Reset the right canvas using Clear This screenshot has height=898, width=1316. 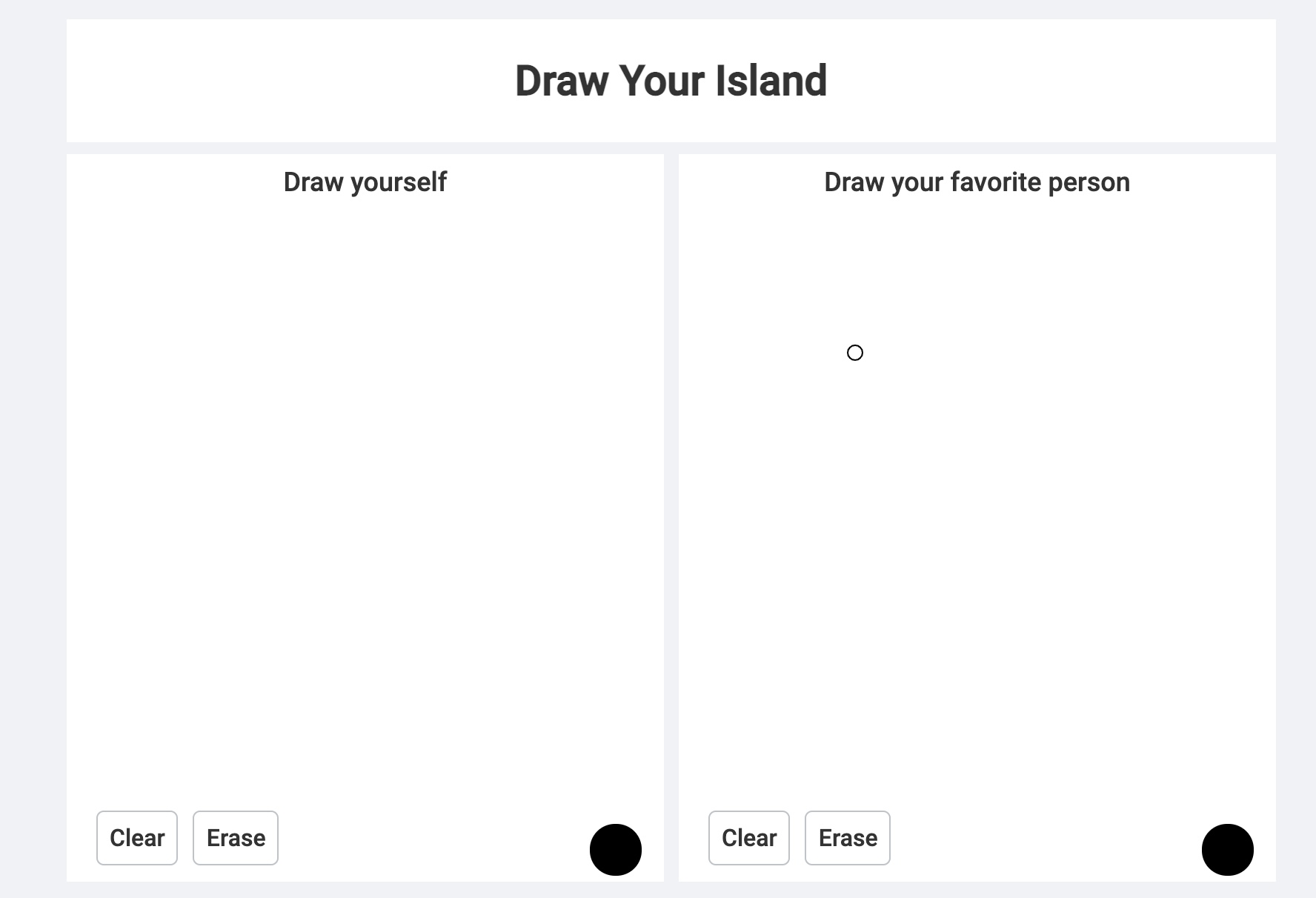pos(749,838)
